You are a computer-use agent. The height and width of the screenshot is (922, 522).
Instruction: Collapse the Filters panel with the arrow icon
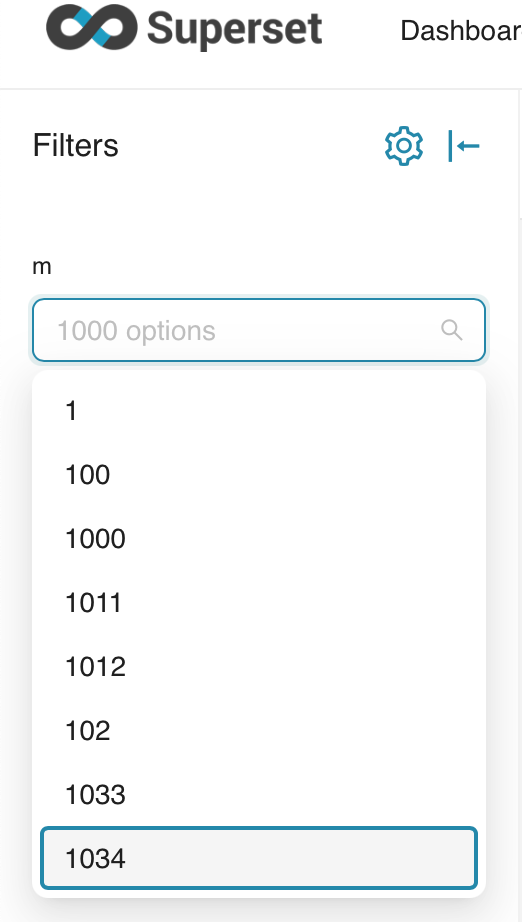click(x=464, y=145)
